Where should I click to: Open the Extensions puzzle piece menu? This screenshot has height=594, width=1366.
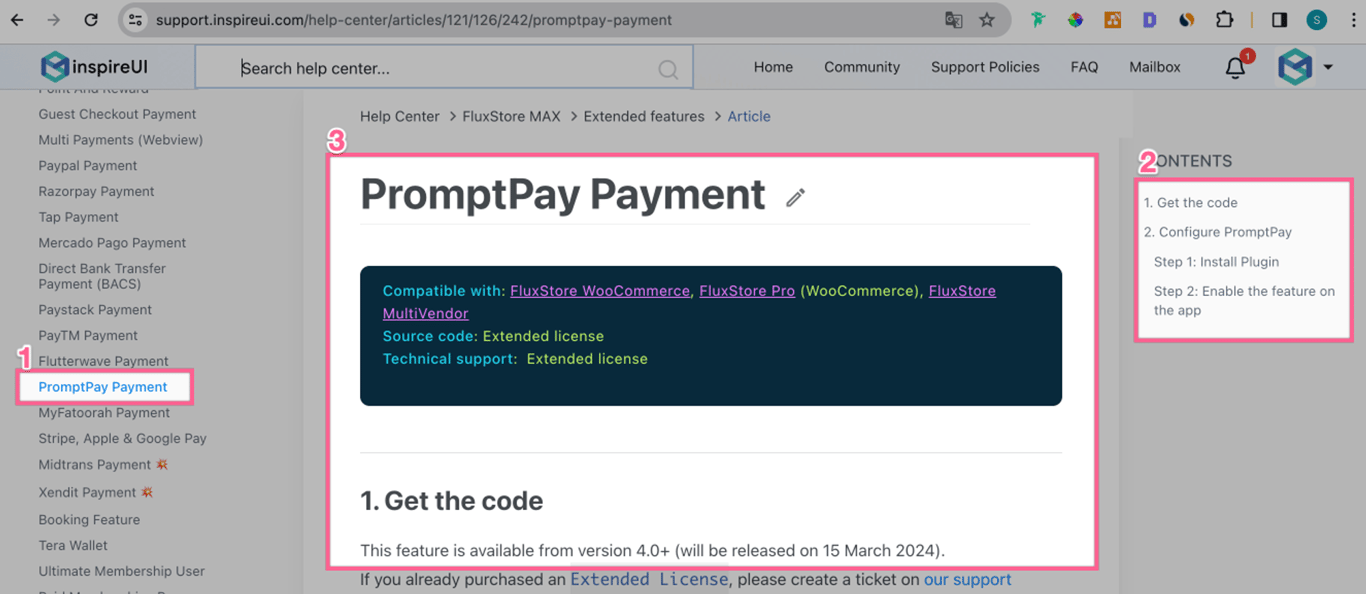(1224, 20)
